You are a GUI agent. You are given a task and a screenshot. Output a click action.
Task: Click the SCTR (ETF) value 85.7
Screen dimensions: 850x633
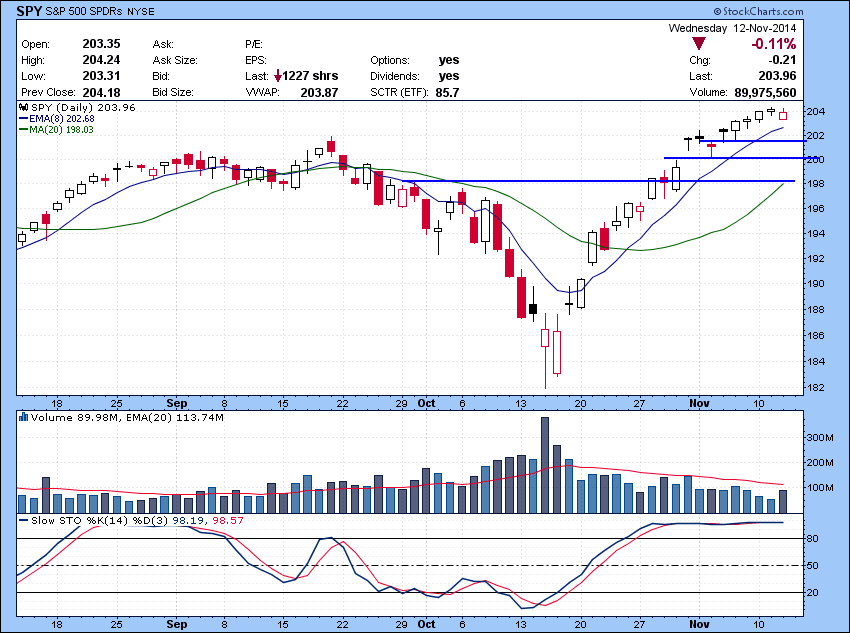447,93
